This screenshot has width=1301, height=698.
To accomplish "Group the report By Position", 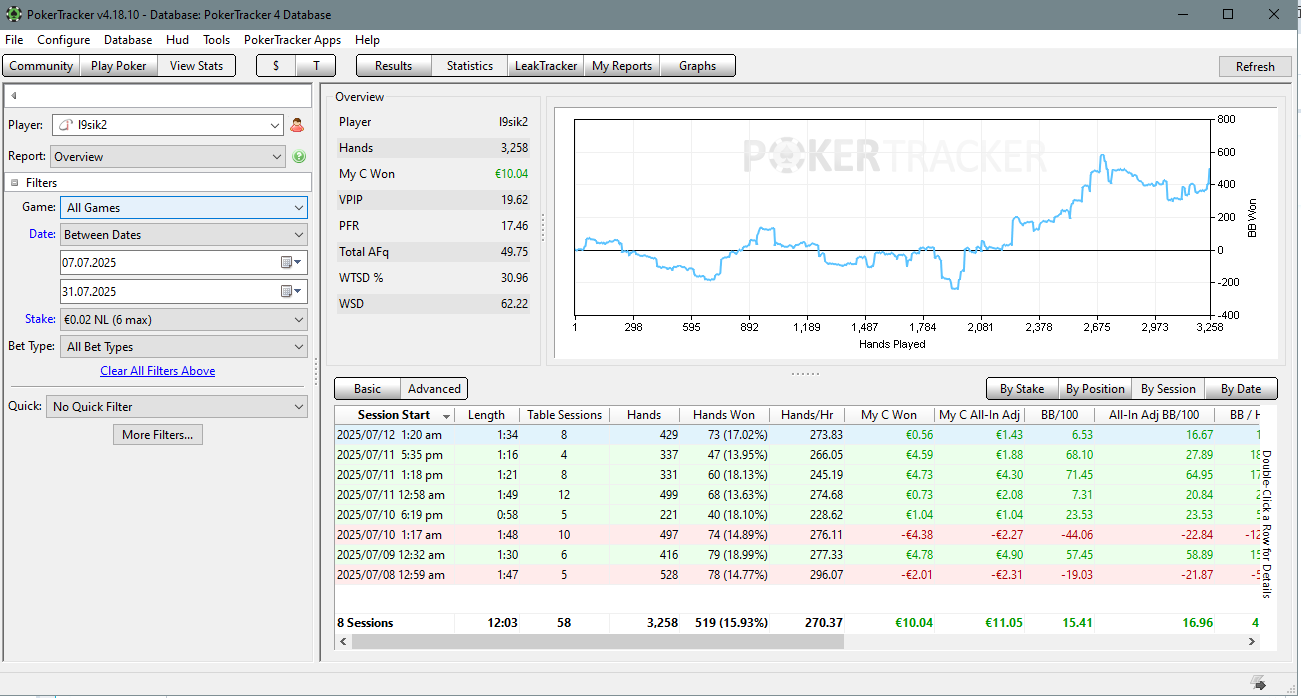I will pyautogui.click(x=1095, y=389).
